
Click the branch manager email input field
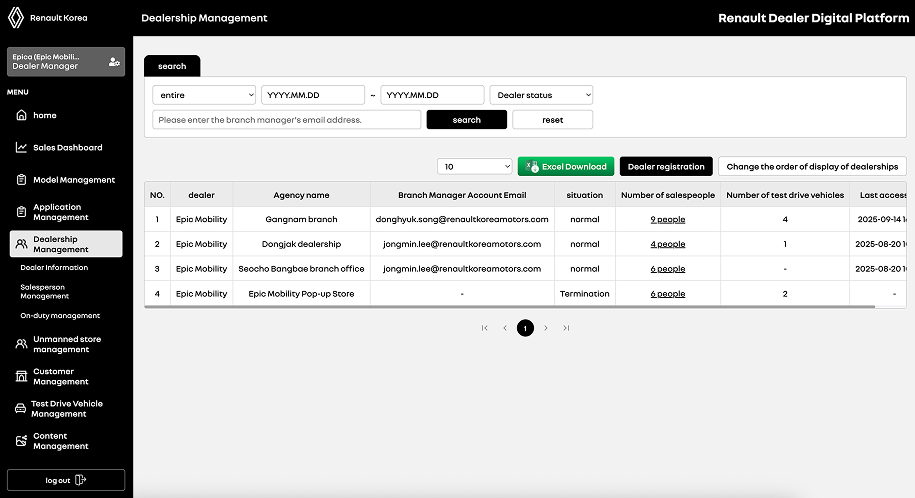[286, 120]
